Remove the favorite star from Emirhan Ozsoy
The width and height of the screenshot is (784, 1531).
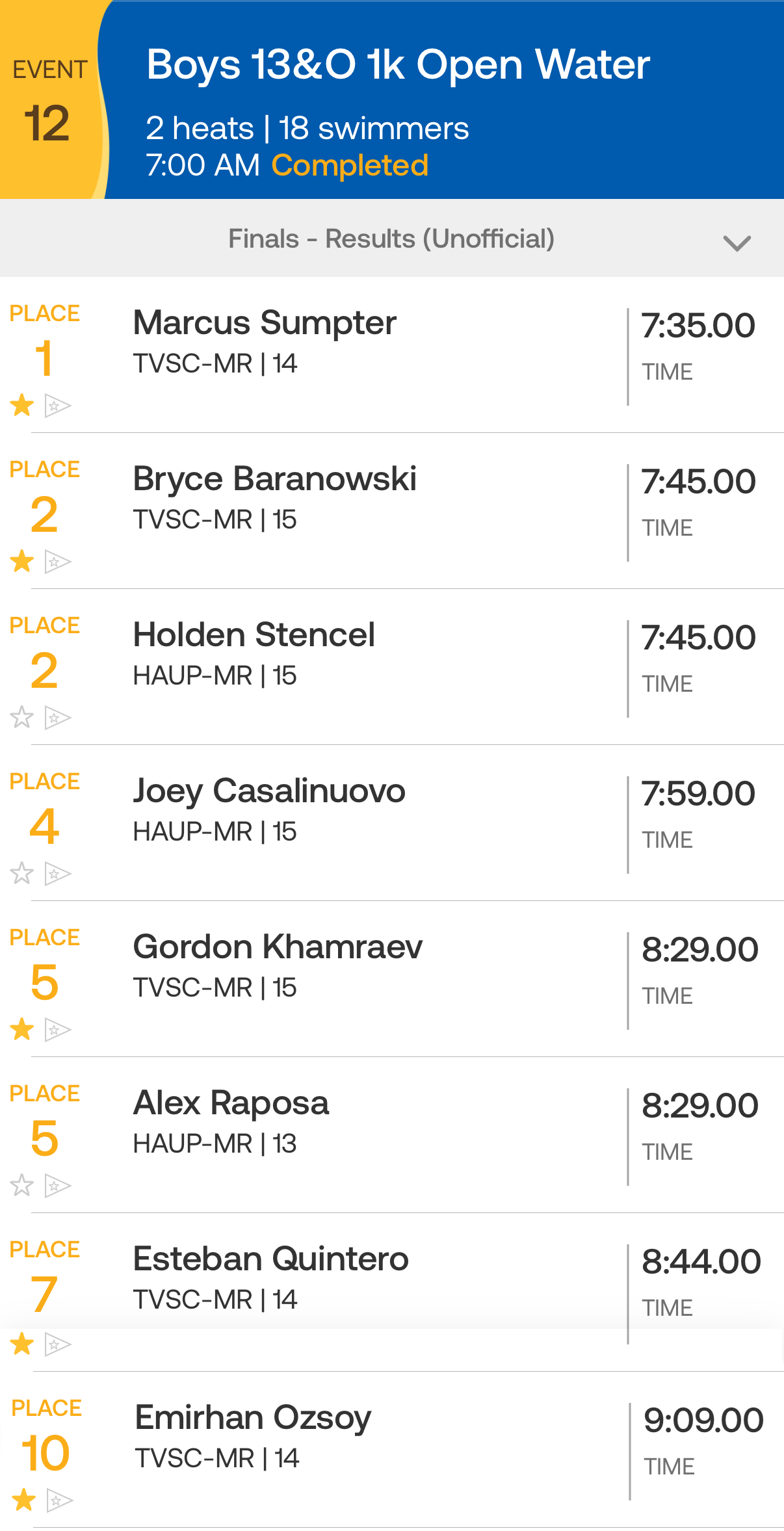pos(24,1500)
